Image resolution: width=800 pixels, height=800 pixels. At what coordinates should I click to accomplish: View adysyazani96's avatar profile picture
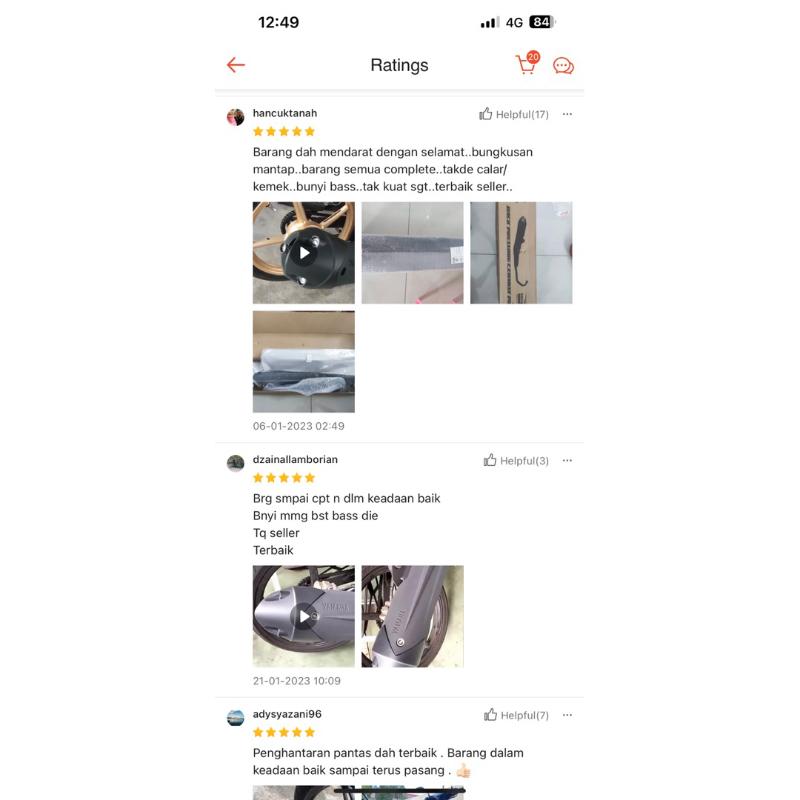tap(235, 718)
